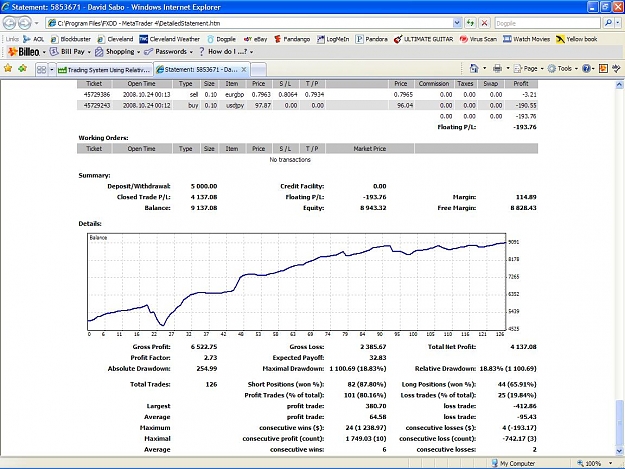Open the tab list dropdown arrow
The image size is (625, 469).
51,70
